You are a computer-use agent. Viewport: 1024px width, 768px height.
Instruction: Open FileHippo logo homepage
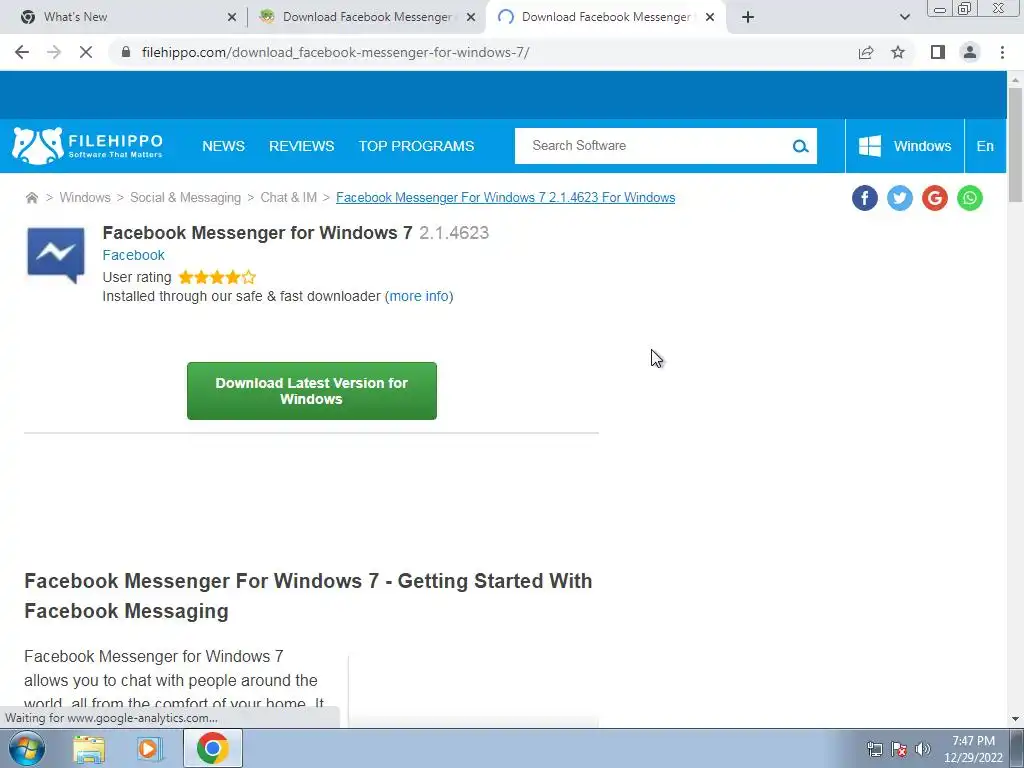pyautogui.click(x=88, y=146)
